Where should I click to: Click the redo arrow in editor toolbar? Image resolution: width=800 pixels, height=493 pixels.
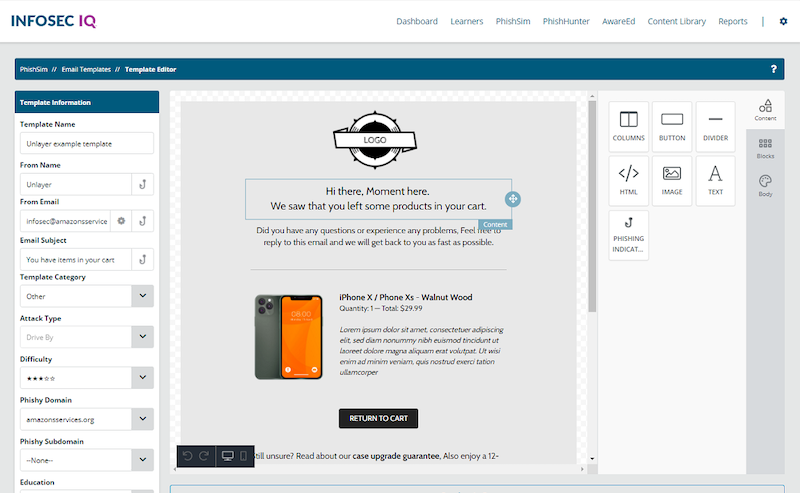(x=204, y=456)
